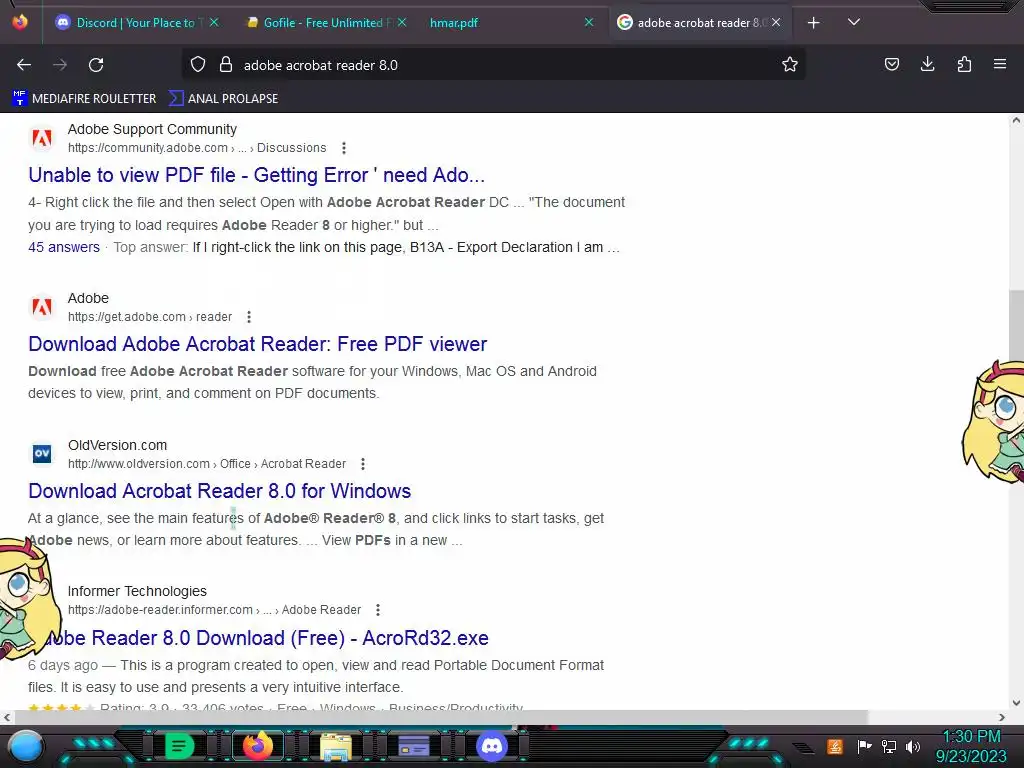This screenshot has width=1024, height=768.
Task: Close the adobe acrobat reader tab
Action: click(x=776, y=22)
